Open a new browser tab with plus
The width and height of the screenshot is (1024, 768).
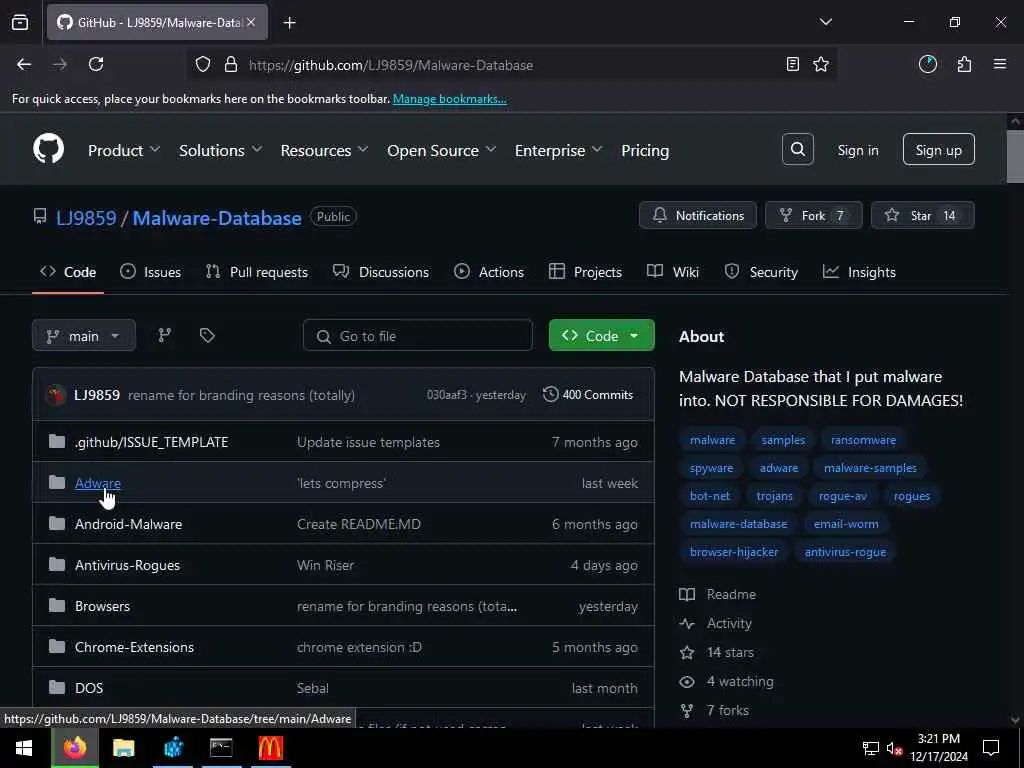(x=289, y=23)
